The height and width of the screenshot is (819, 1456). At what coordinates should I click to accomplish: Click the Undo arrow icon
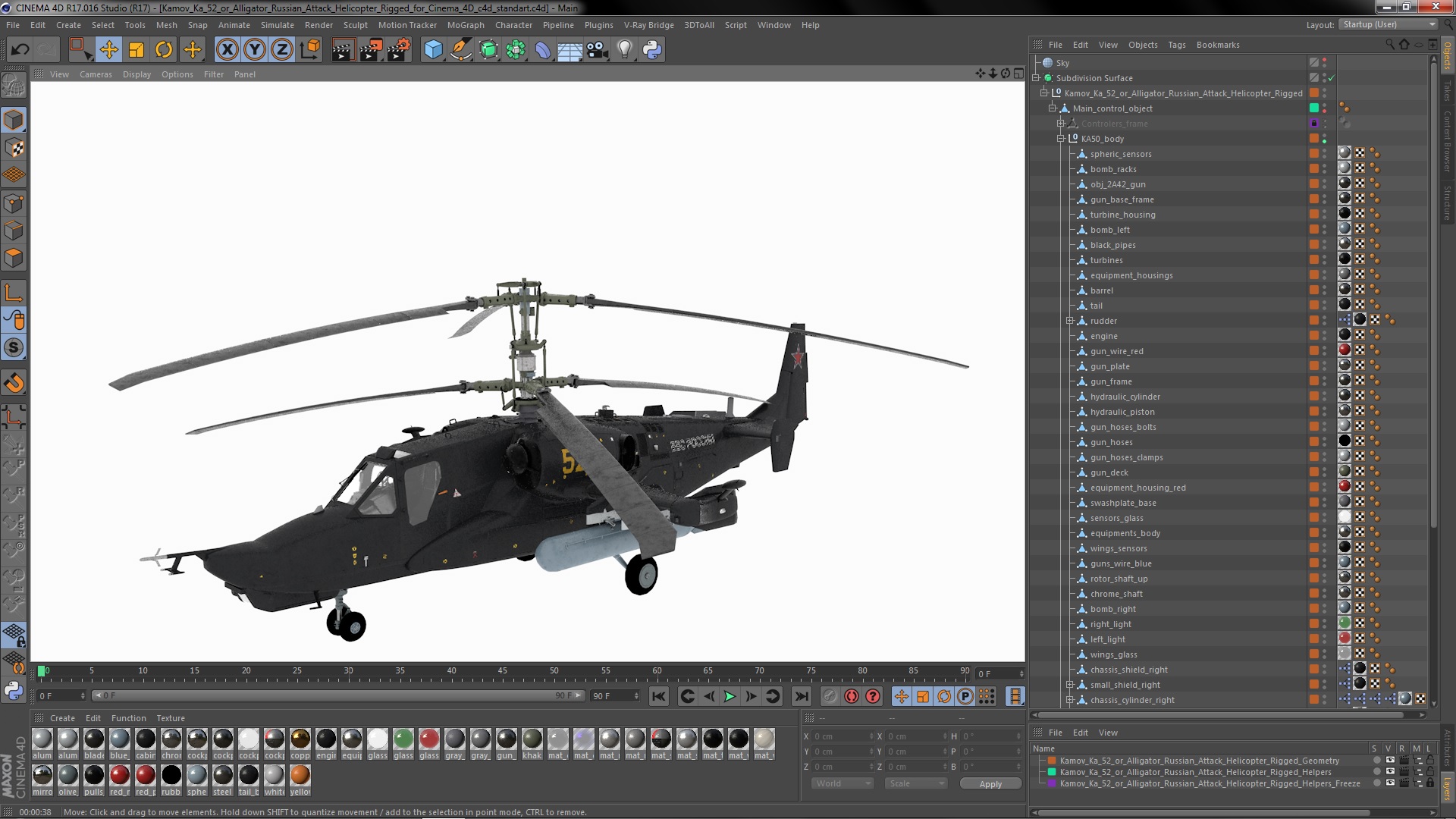[20, 50]
